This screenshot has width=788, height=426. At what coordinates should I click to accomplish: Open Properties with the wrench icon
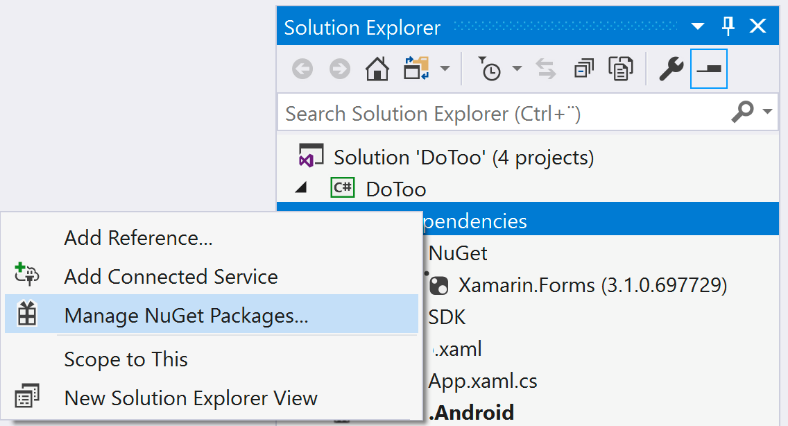(x=671, y=69)
